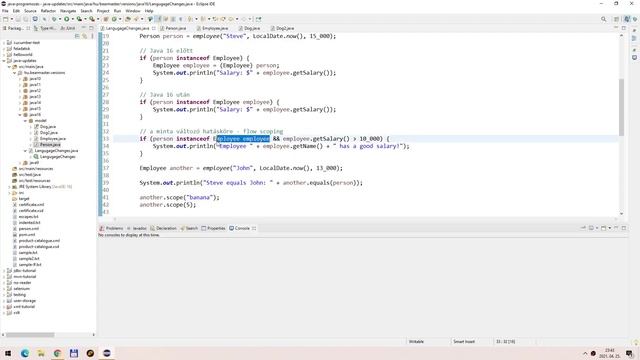Click the New Java Class toolbar icon
640x360 pixels.
pyautogui.click(x=114, y=19)
